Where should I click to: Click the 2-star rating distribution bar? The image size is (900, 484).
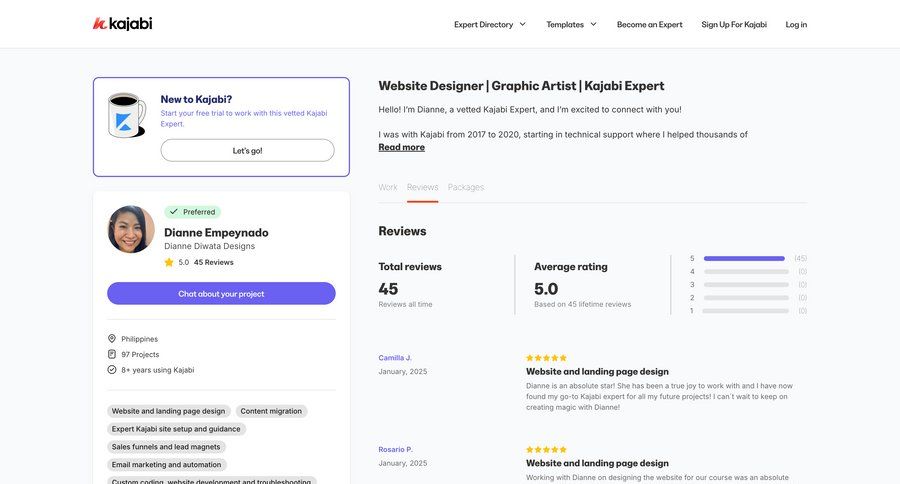[746, 298]
